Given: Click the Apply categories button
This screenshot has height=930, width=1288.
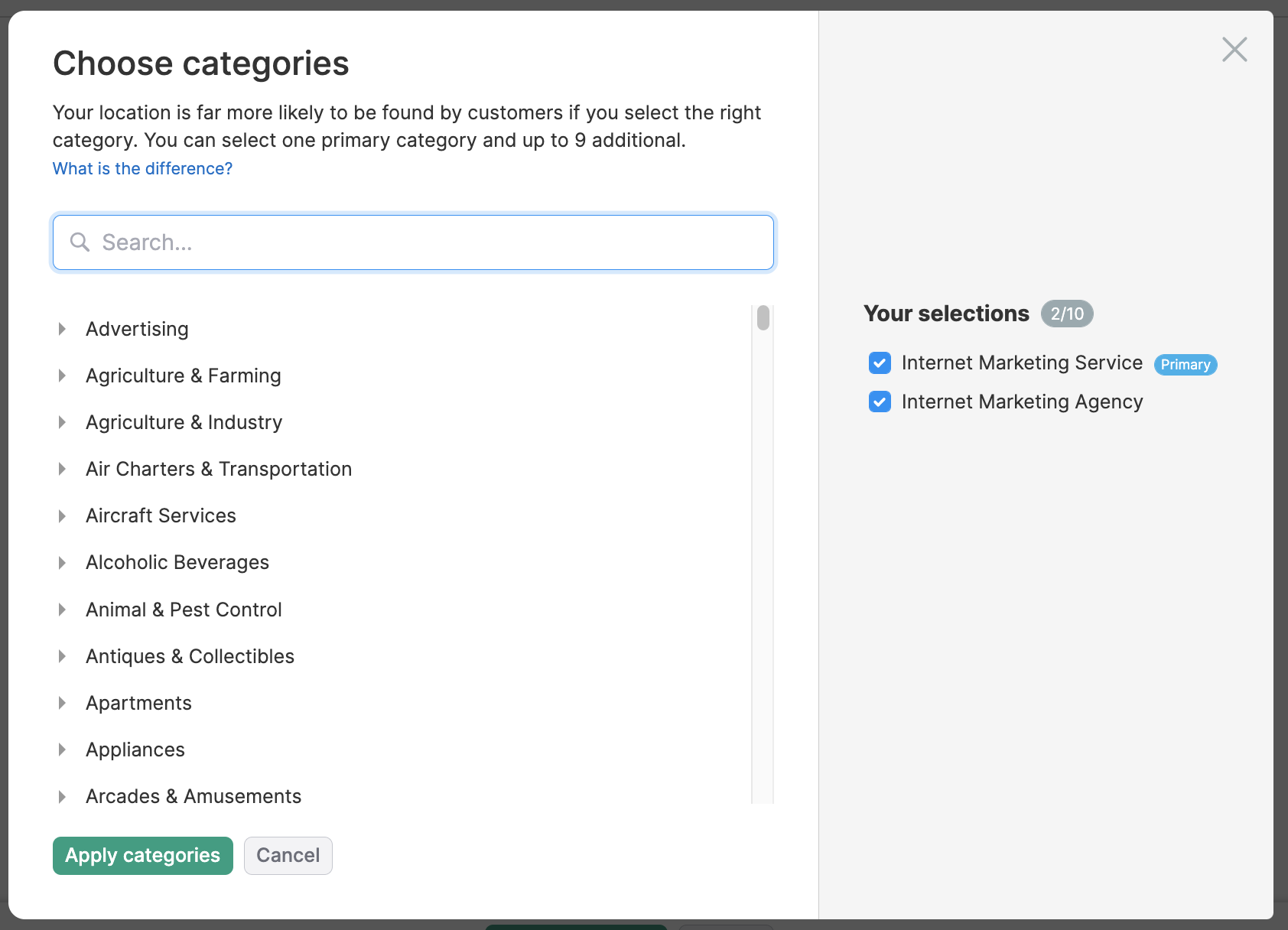Looking at the screenshot, I should tap(142, 855).
